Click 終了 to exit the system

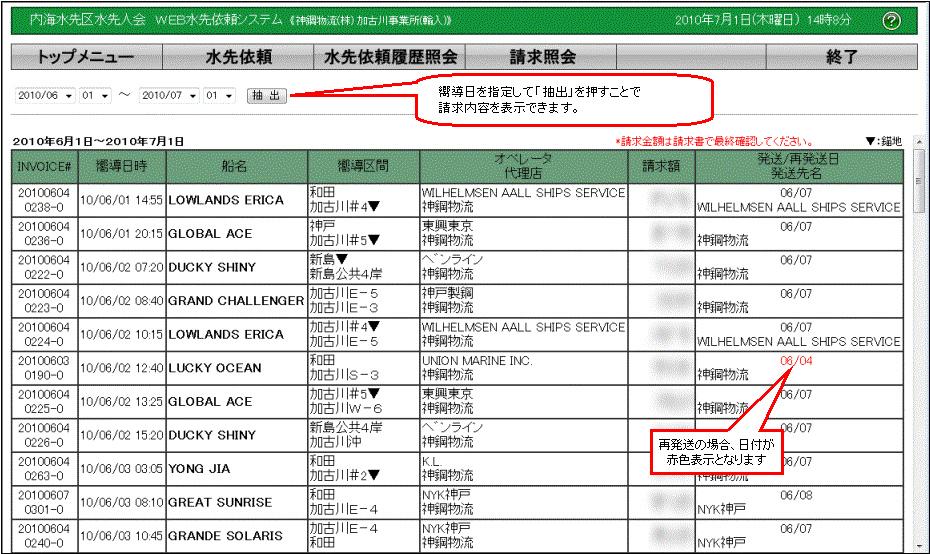pyautogui.click(x=841, y=57)
